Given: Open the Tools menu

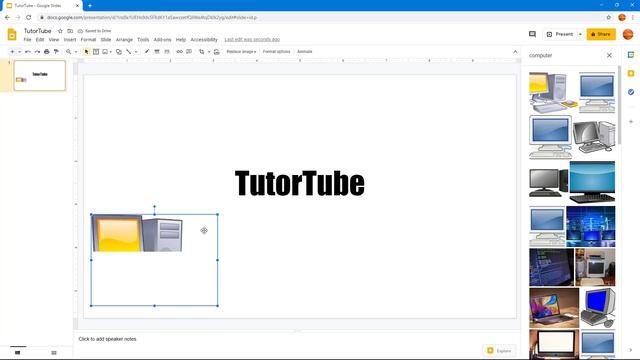Looking at the screenshot, I should point(143,40).
